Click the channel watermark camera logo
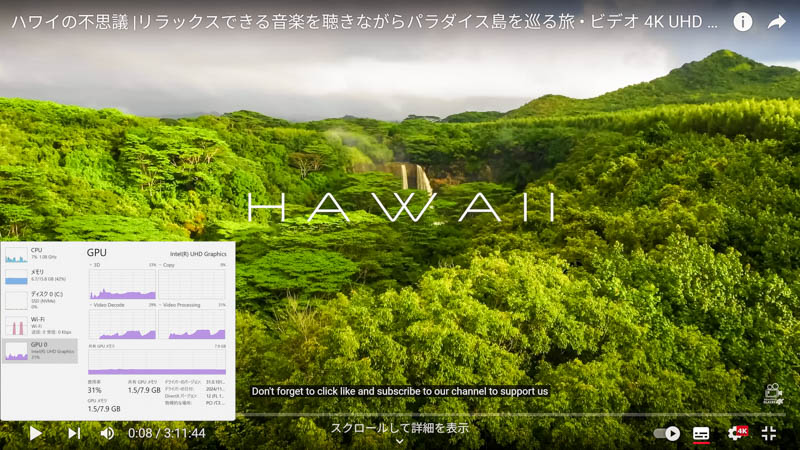 773,394
